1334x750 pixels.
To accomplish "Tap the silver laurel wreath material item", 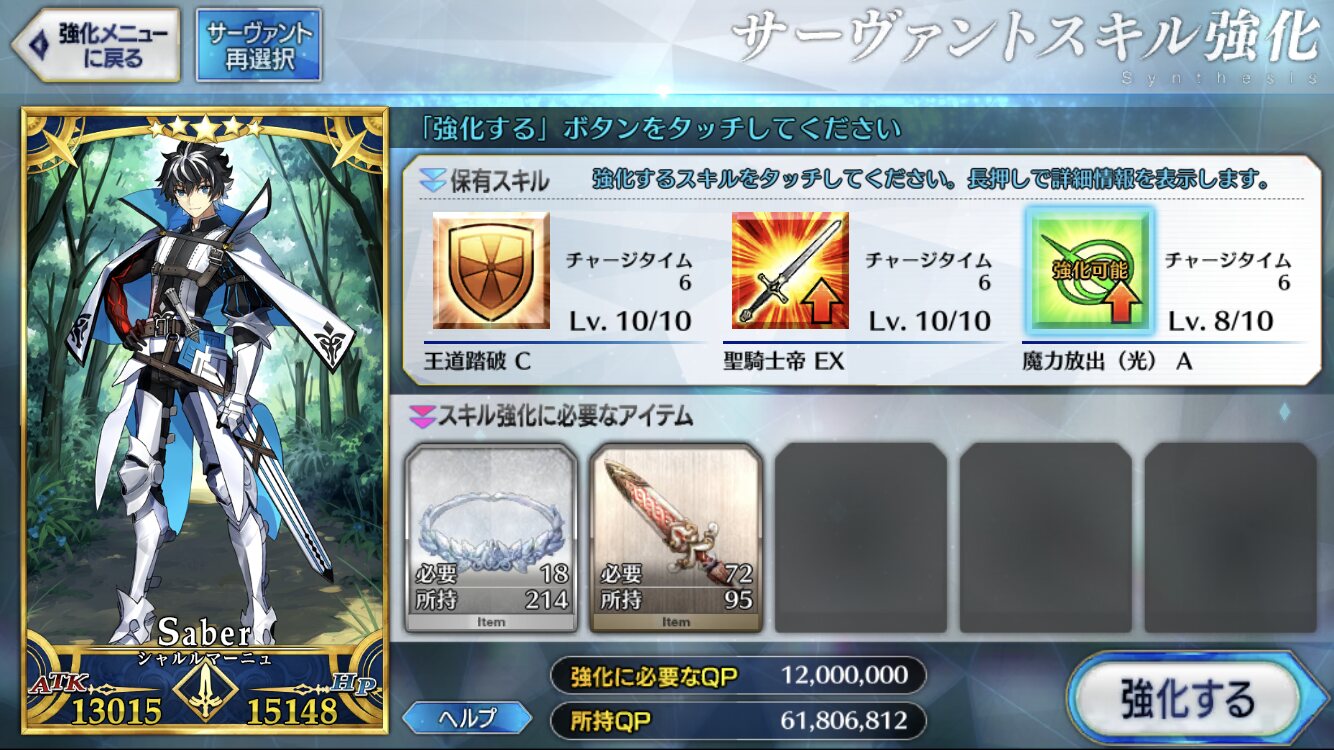I will tap(491, 538).
